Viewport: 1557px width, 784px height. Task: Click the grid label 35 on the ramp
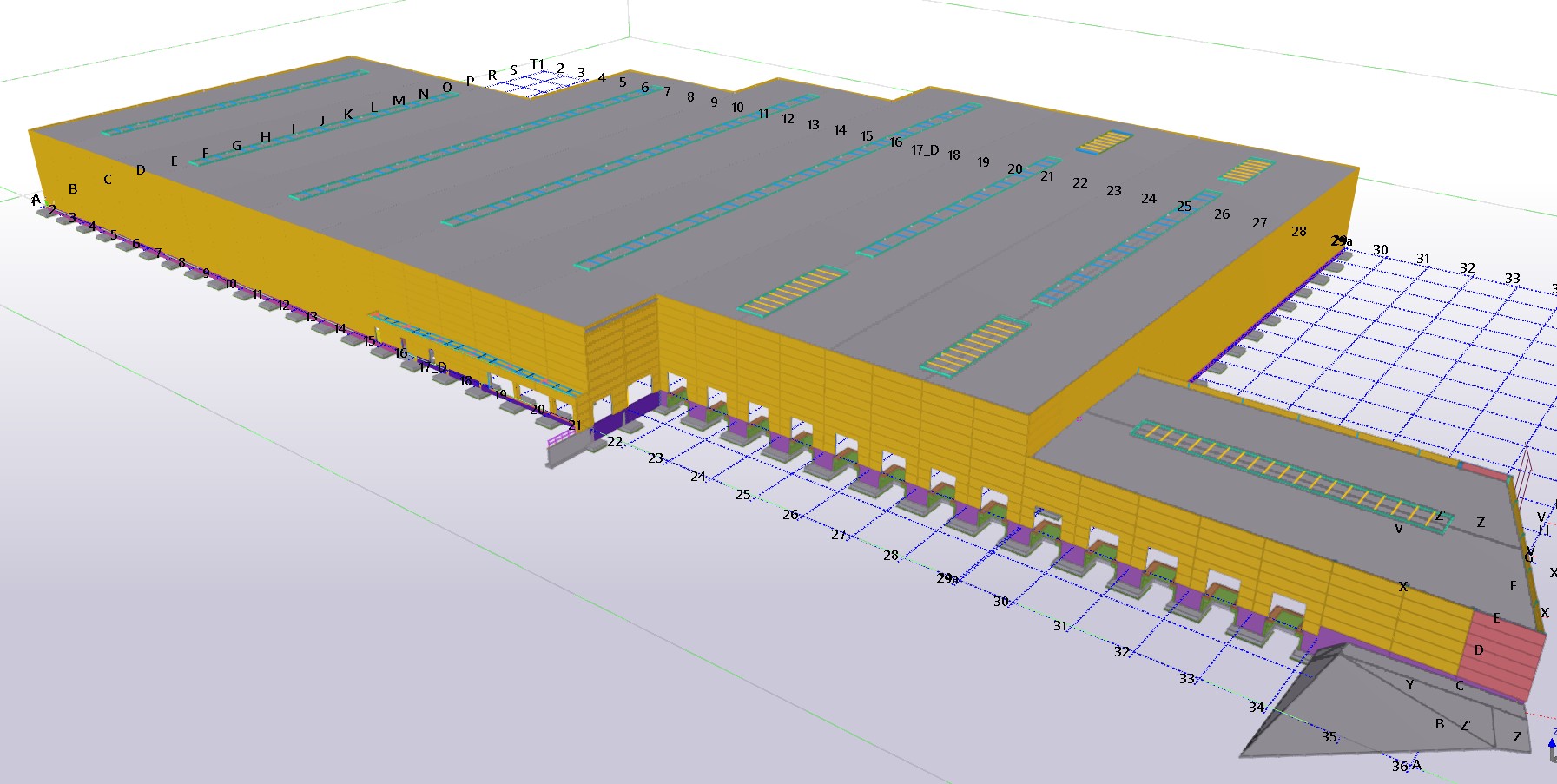pos(1329,736)
